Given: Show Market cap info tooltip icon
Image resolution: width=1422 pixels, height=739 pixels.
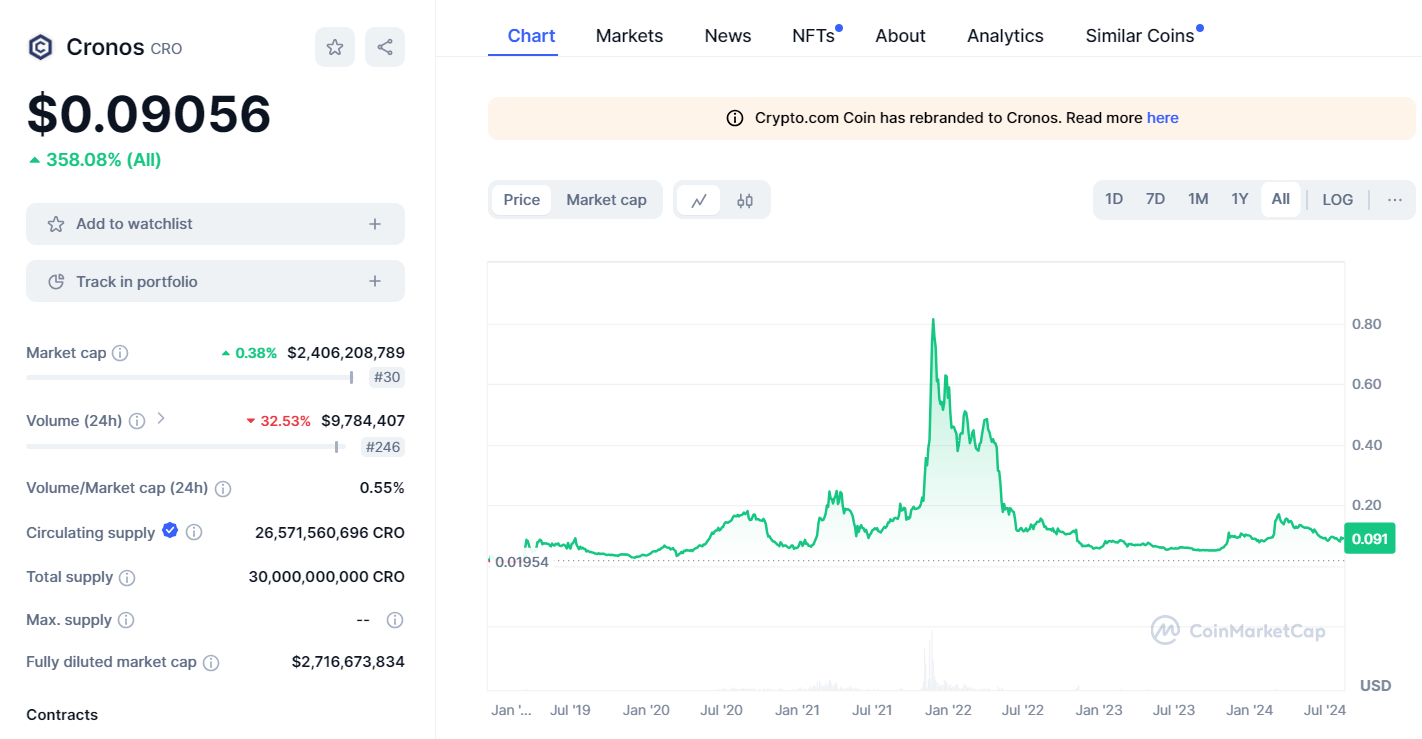Looking at the screenshot, I should pyautogui.click(x=120, y=353).
